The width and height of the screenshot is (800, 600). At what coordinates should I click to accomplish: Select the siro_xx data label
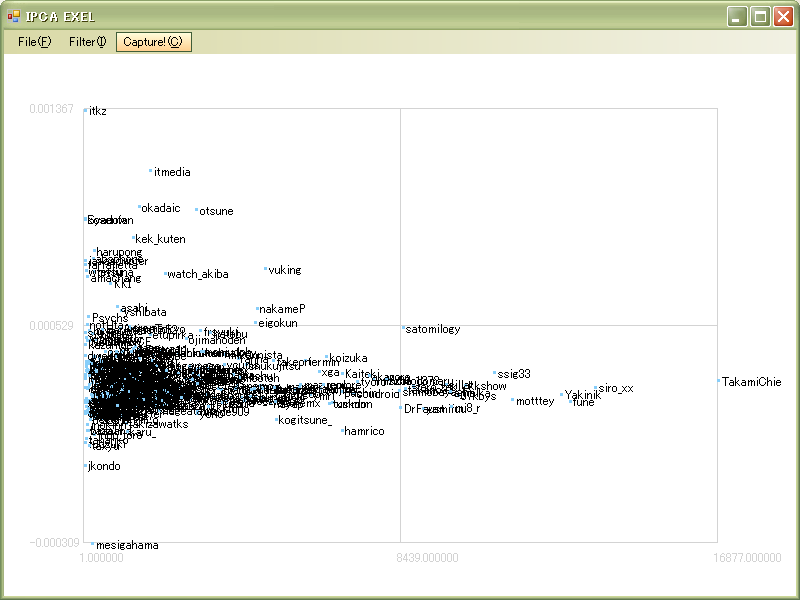[616, 389]
